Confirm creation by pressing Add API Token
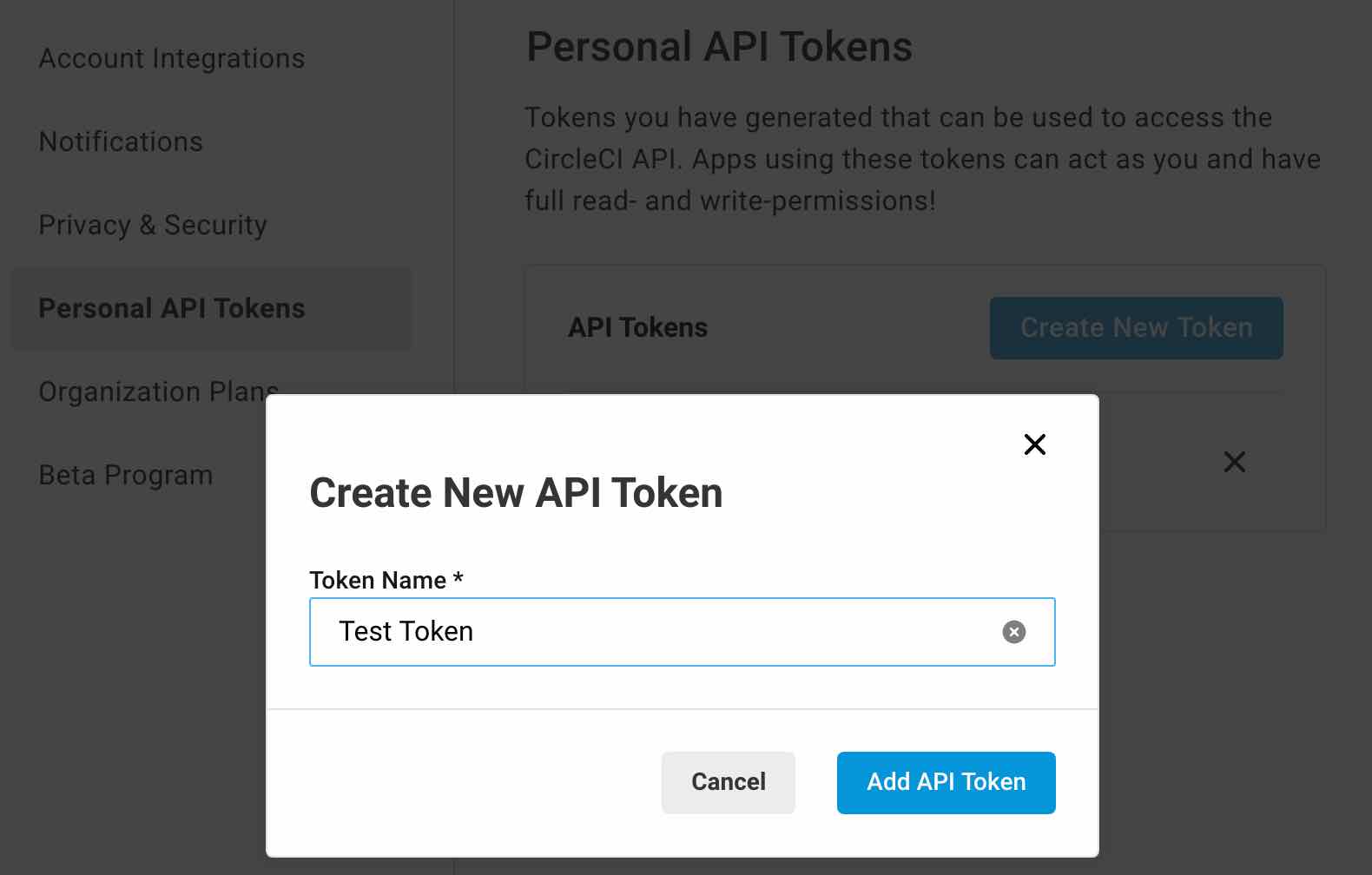This screenshot has height=875, width=1372. (945, 782)
